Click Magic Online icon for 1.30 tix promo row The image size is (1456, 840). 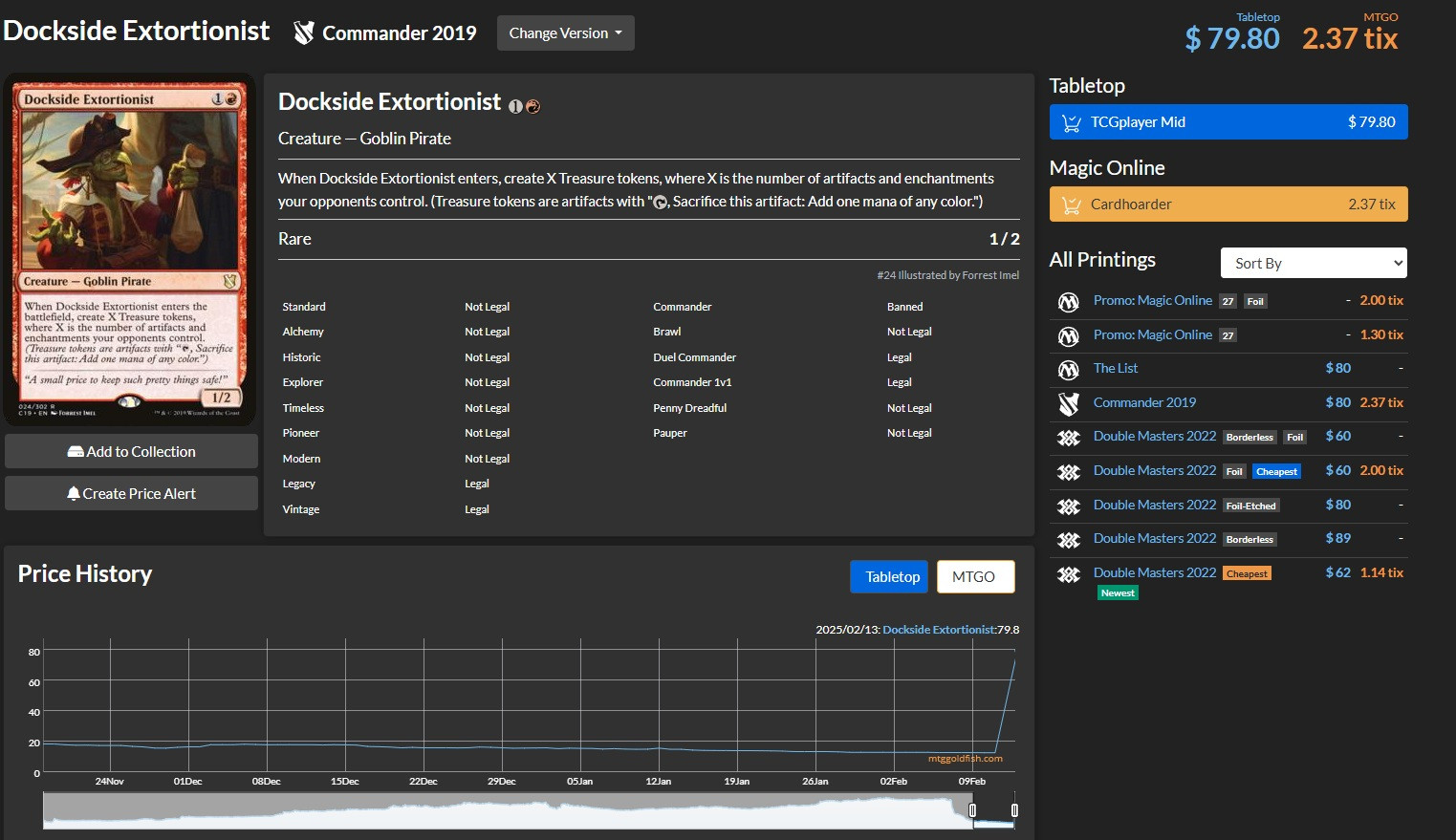pos(1069,336)
